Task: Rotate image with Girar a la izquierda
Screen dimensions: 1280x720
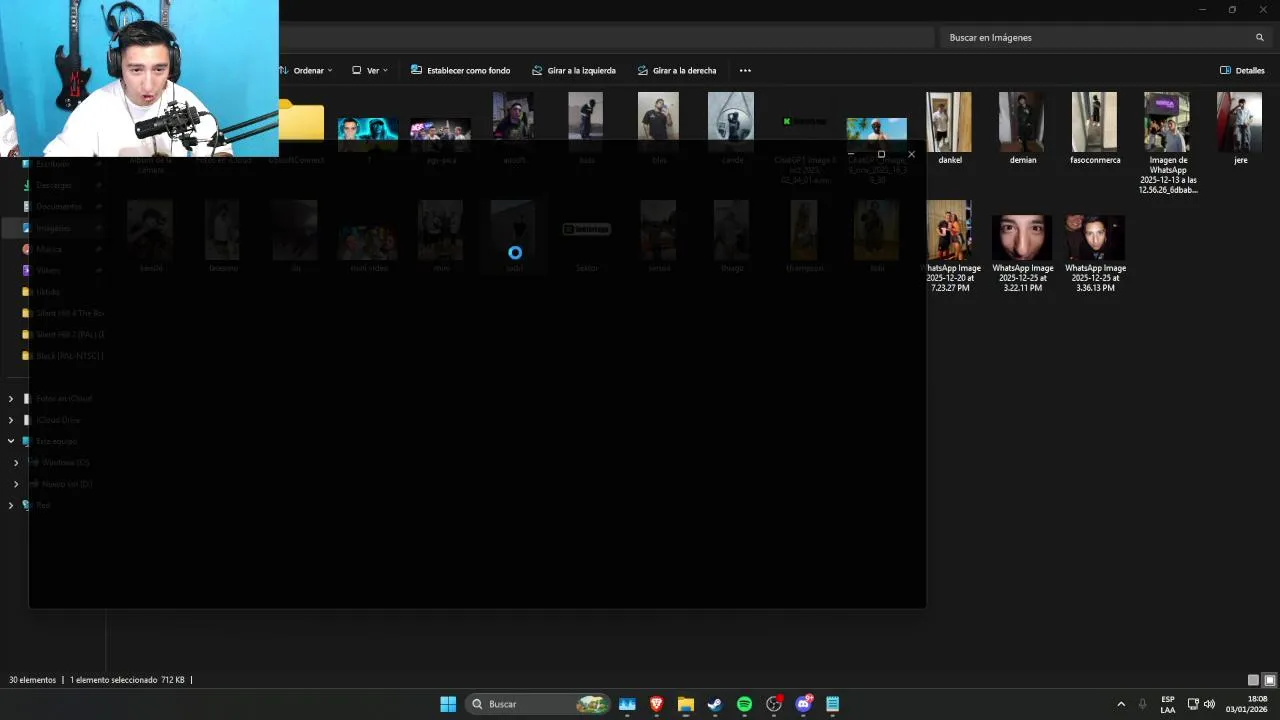Action: pyautogui.click(x=574, y=71)
